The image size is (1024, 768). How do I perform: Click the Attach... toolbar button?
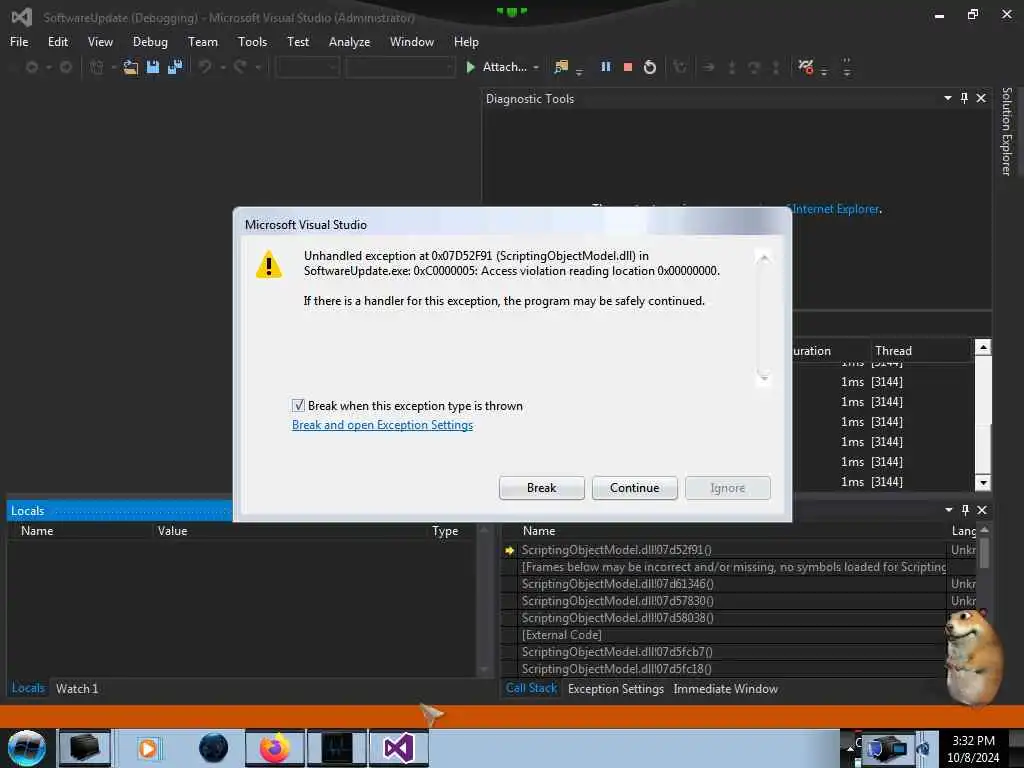click(x=504, y=67)
